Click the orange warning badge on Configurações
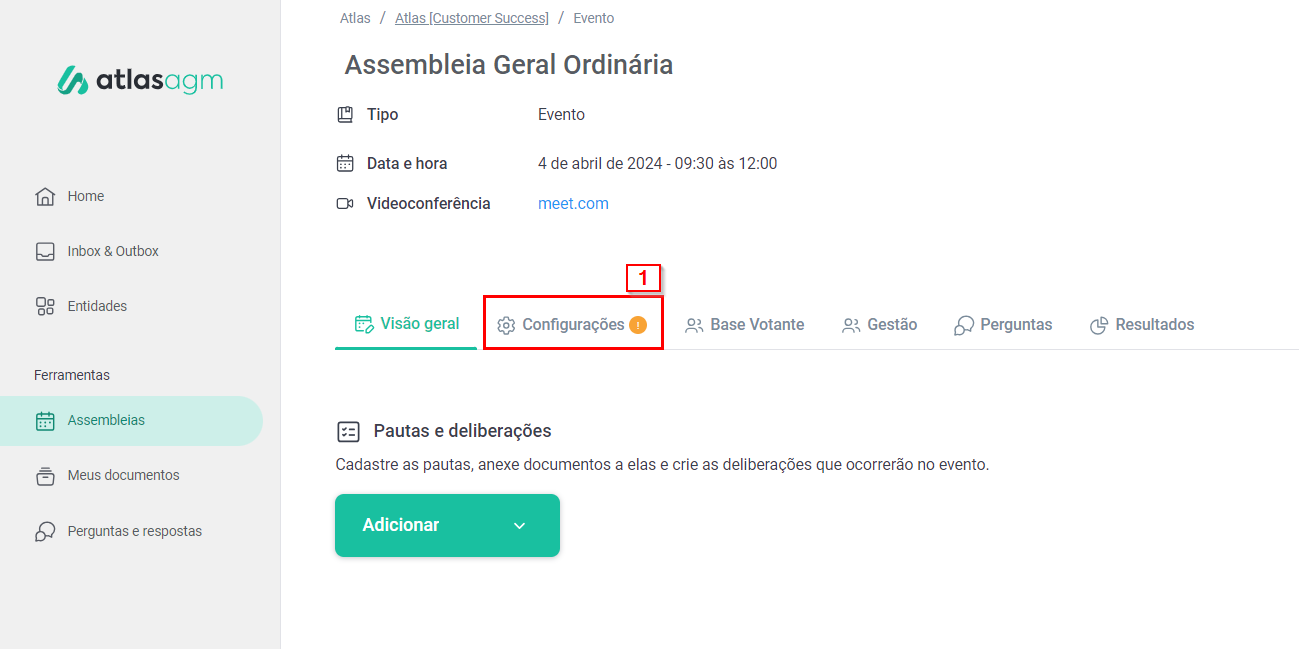 (x=638, y=325)
